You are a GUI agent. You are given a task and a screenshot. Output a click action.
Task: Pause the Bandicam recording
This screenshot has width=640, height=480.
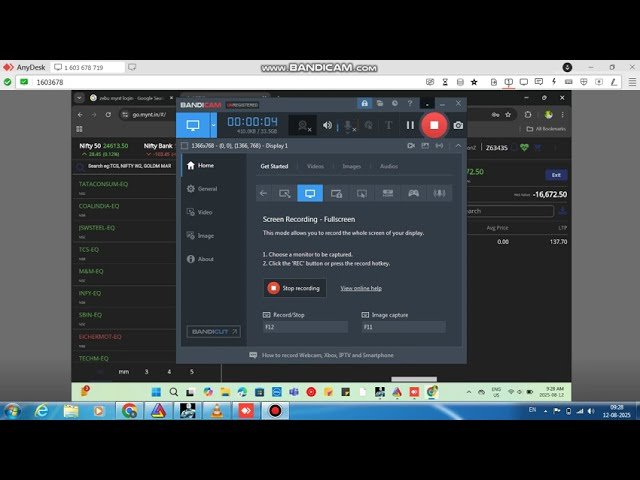(410, 125)
